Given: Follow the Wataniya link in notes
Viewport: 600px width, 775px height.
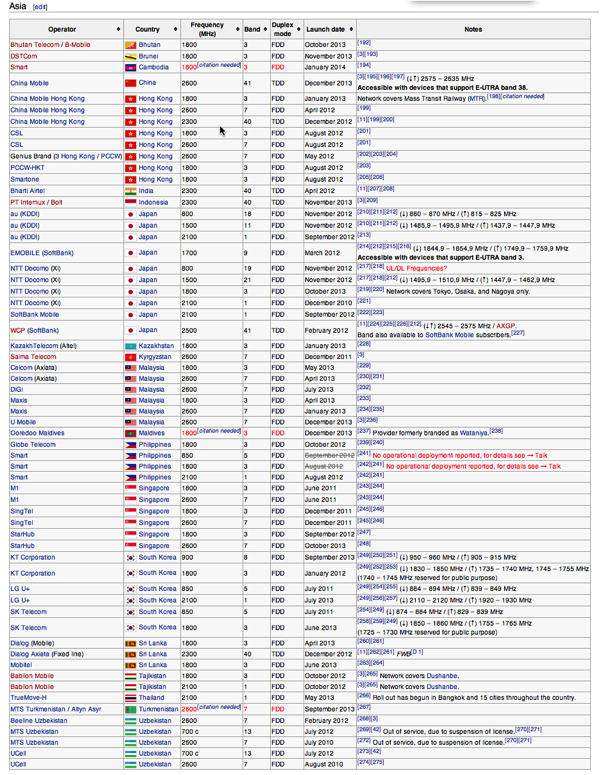Looking at the screenshot, I should [474, 433].
